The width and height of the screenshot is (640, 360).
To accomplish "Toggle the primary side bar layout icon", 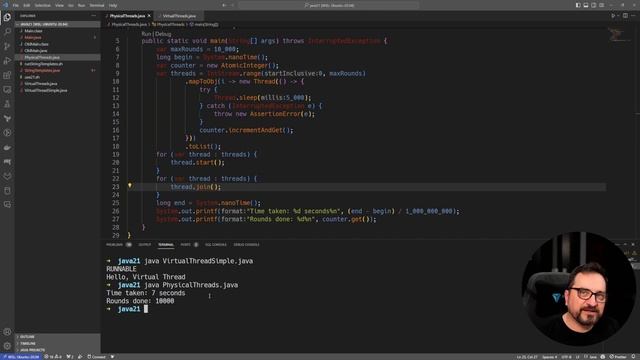I will tap(578, 5).
